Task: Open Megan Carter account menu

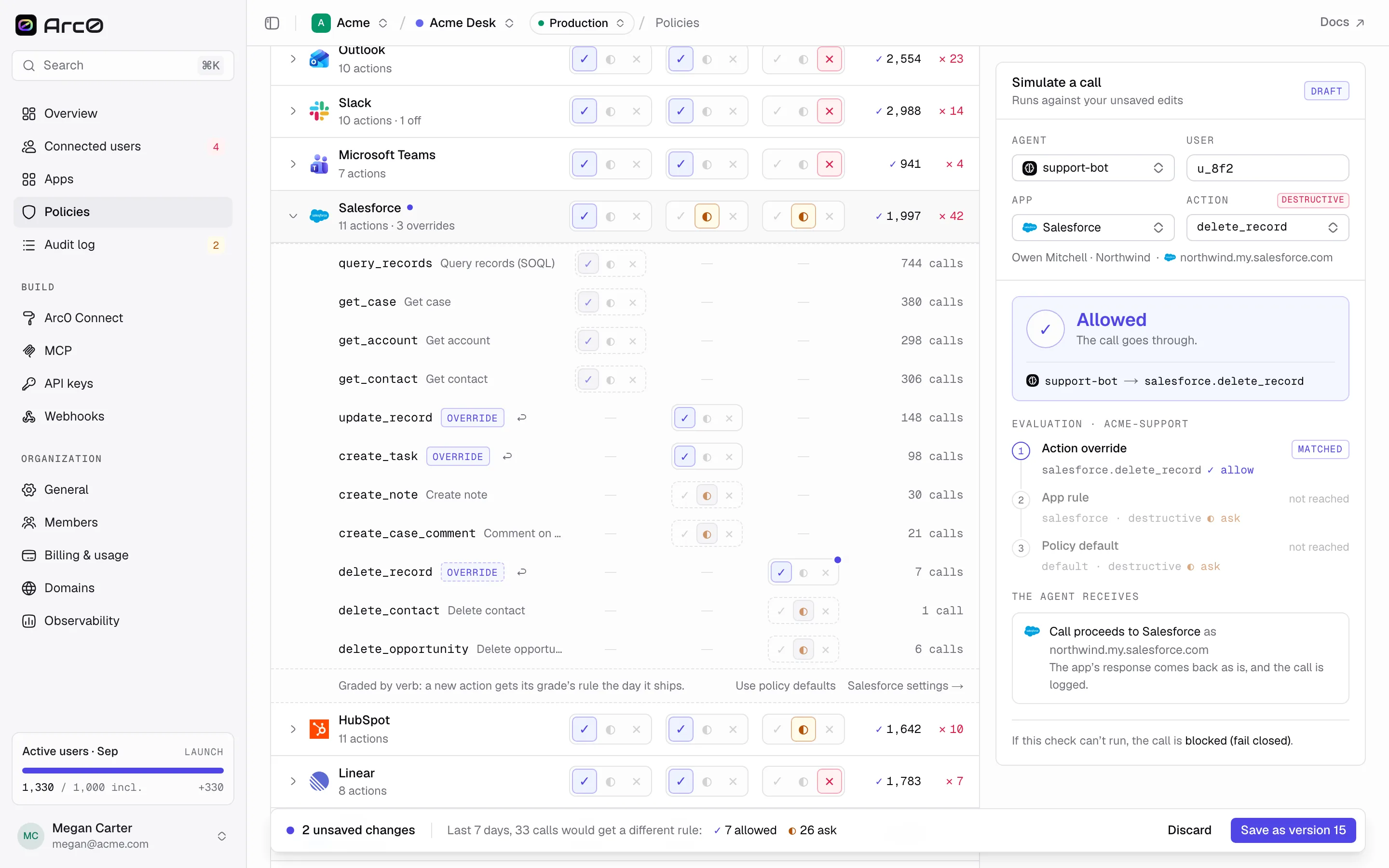Action: point(123,836)
